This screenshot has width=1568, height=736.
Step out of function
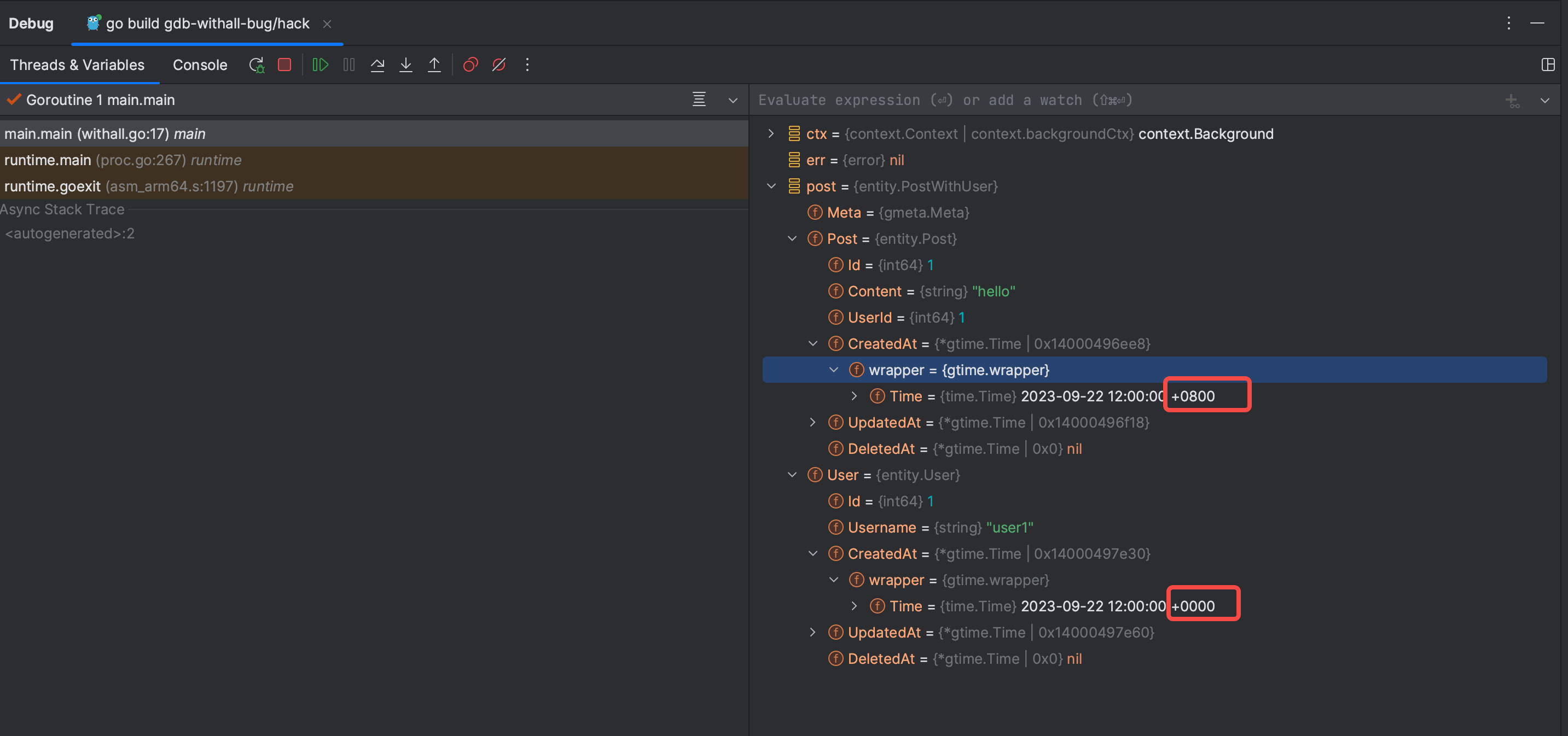434,65
